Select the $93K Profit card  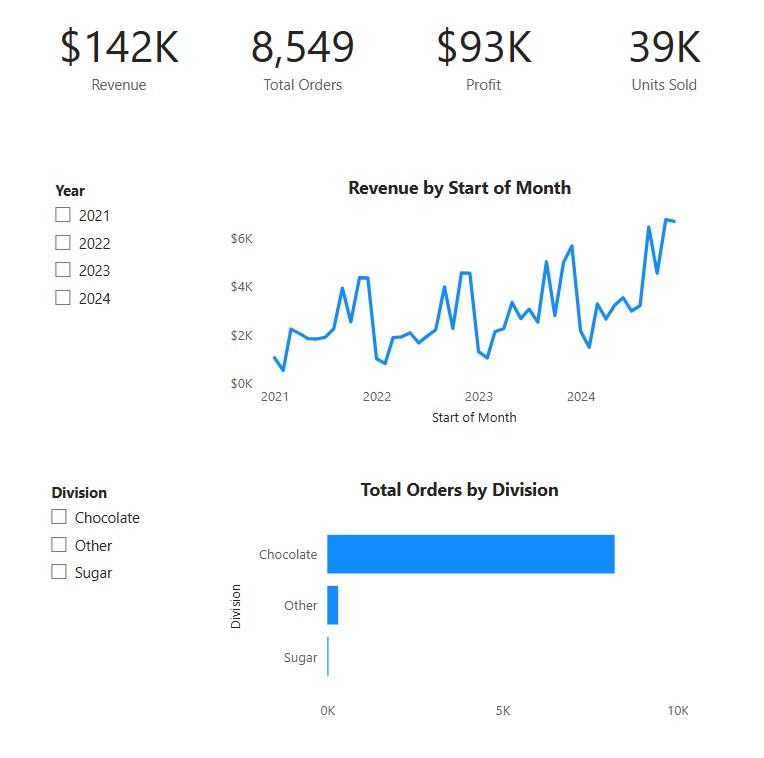click(x=484, y=59)
